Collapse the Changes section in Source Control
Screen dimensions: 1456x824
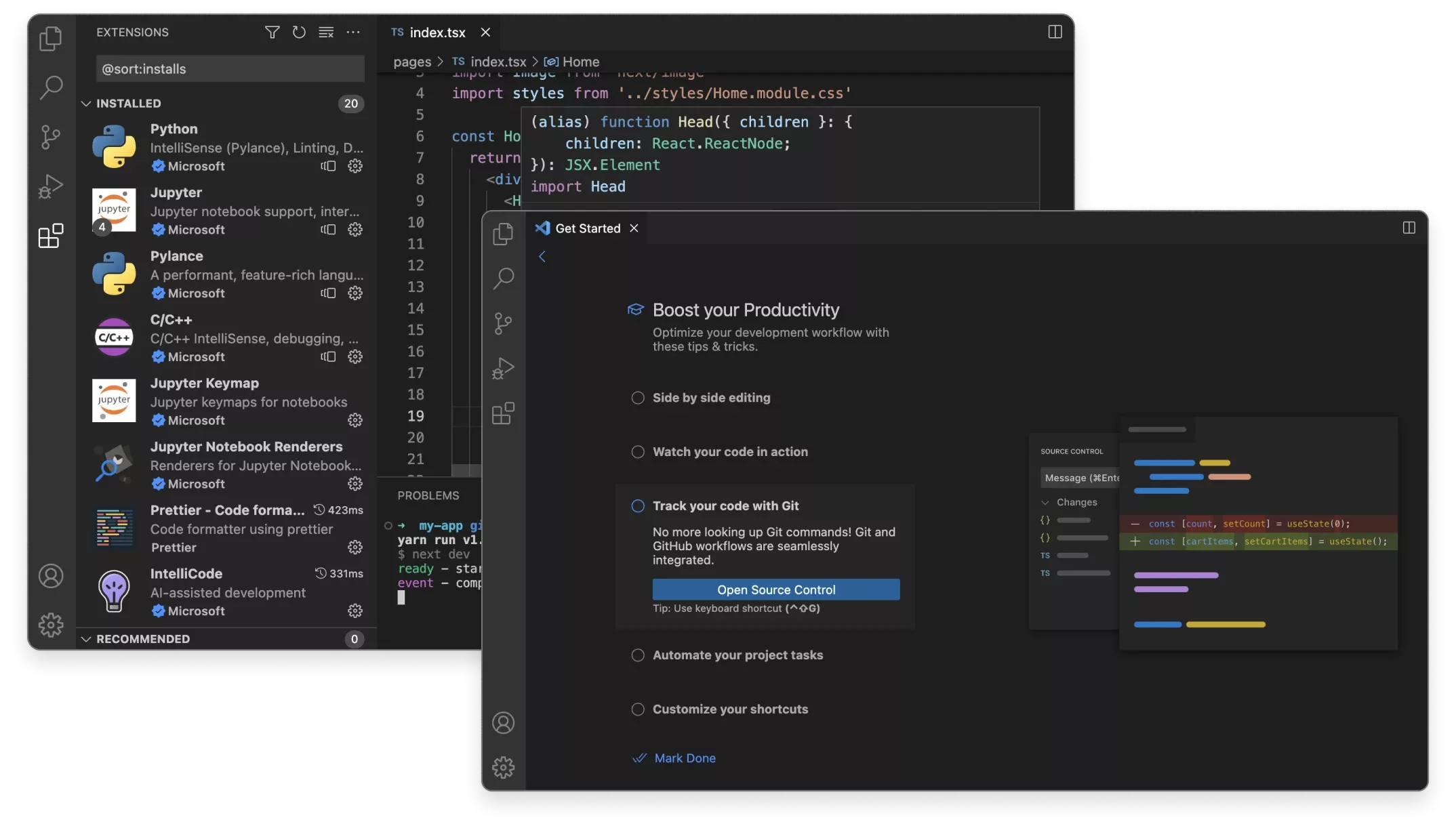pos(1046,502)
